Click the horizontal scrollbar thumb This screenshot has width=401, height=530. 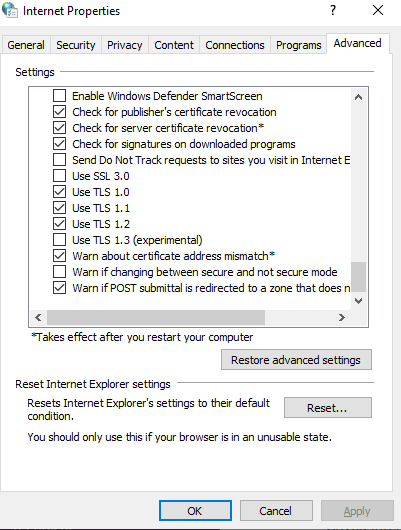156,317
